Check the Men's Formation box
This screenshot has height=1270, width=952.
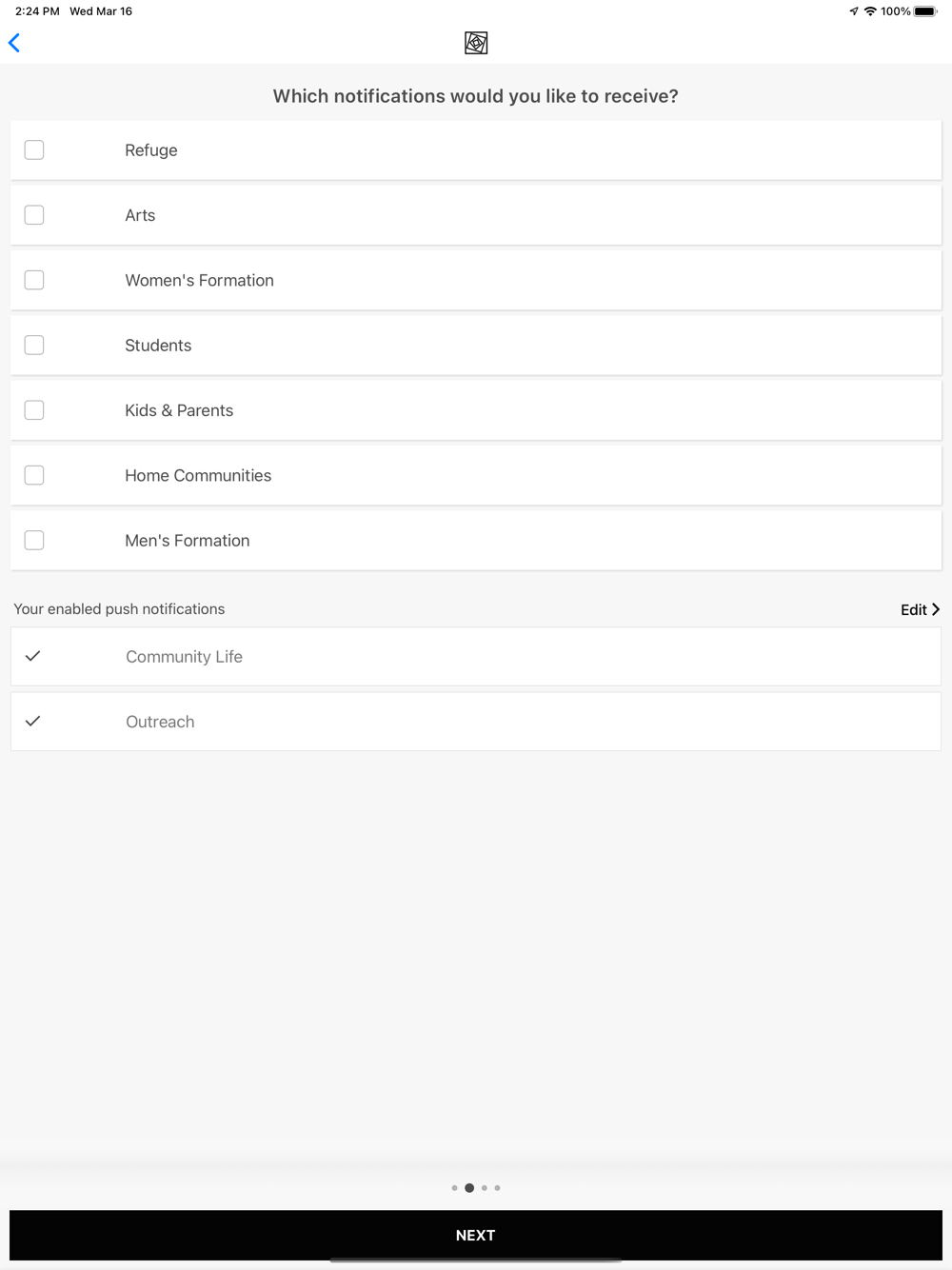pos(34,540)
